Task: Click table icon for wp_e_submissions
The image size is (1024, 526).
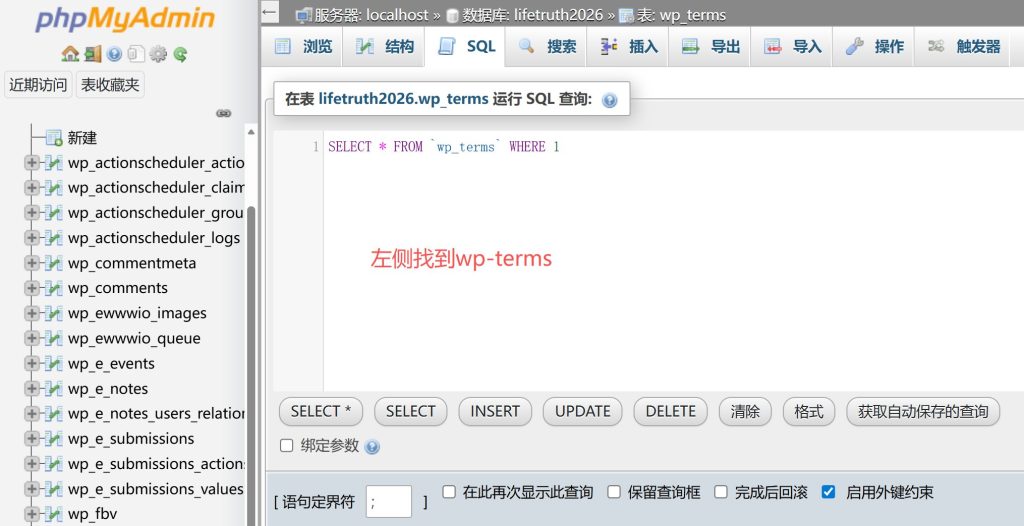Action: pos(54,439)
